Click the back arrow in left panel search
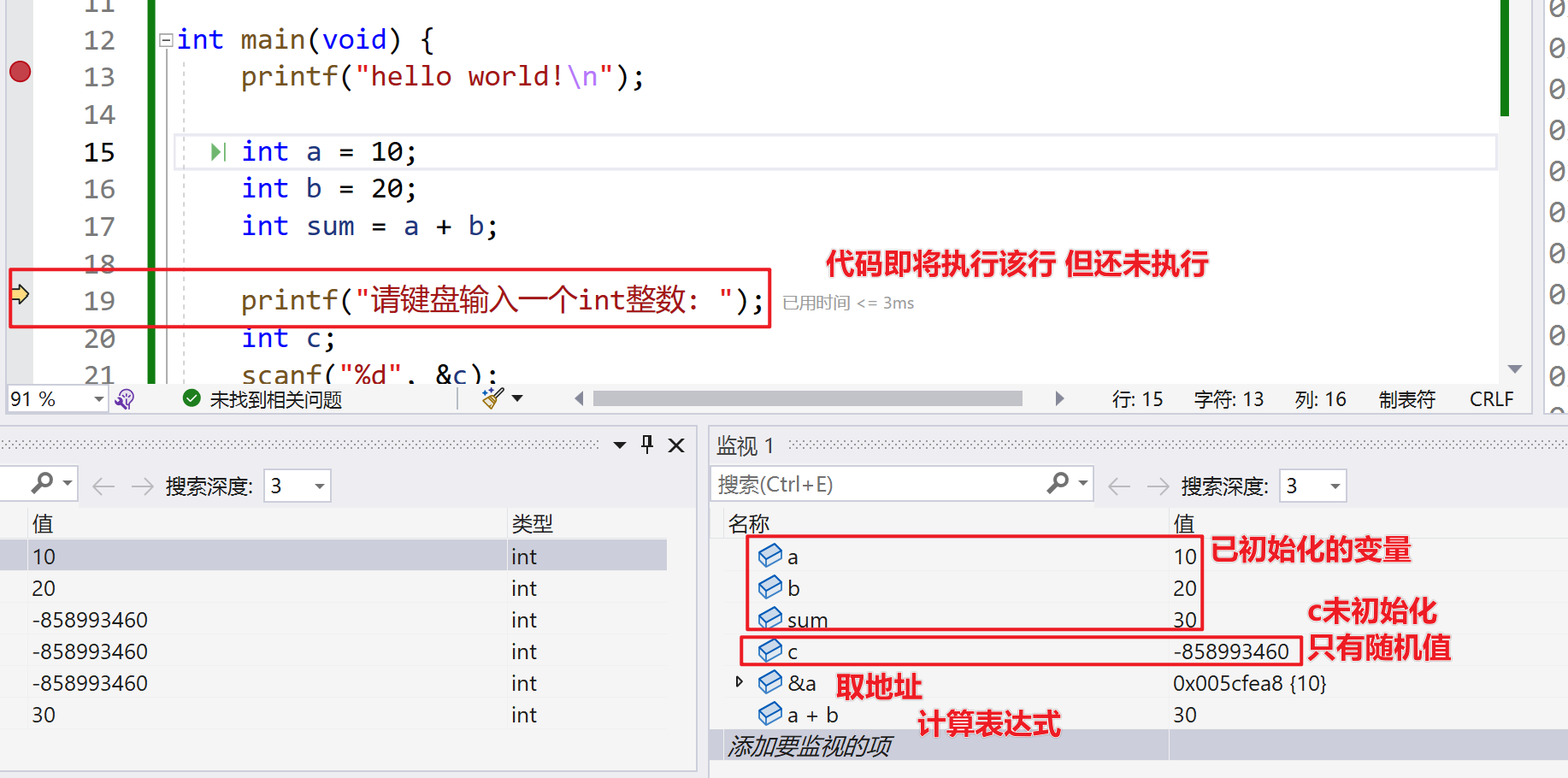 pyautogui.click(x=103, y=486)
